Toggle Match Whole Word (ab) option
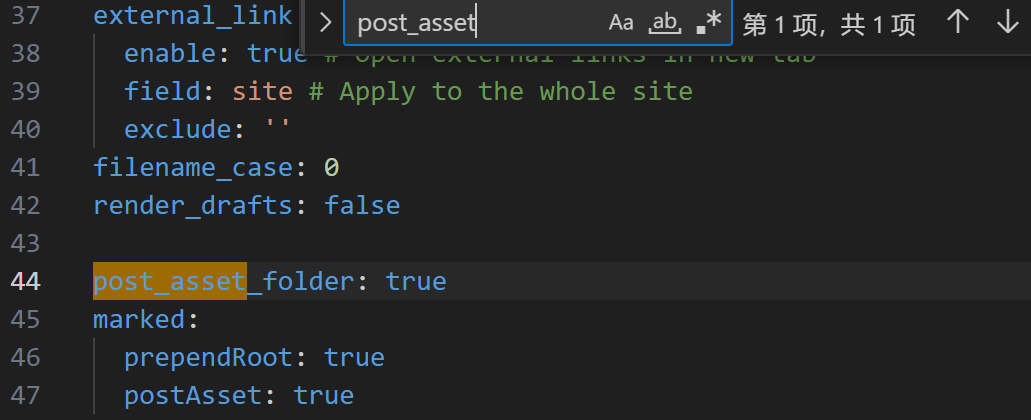 (665, 23)
